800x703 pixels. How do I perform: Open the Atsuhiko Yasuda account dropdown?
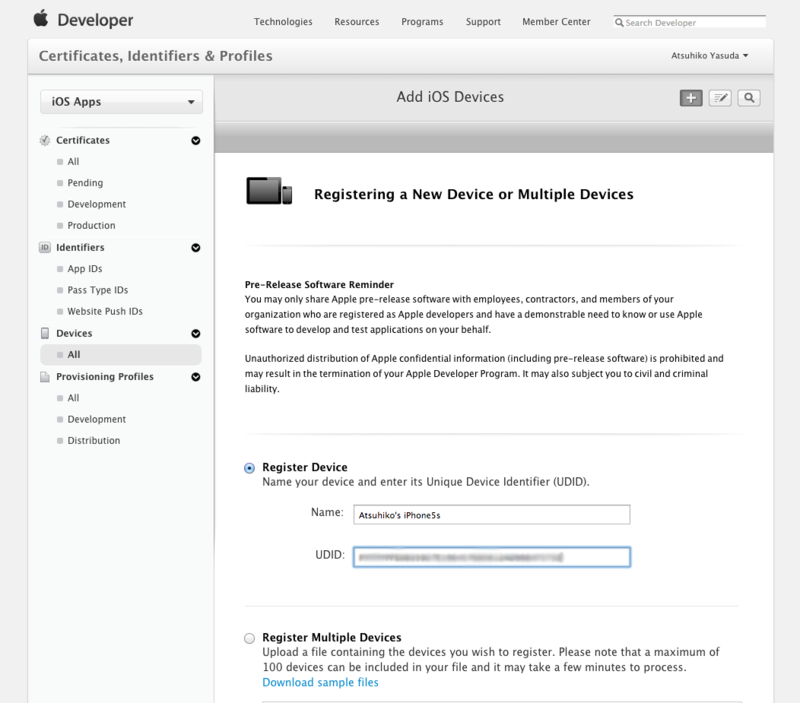[710, 56]
